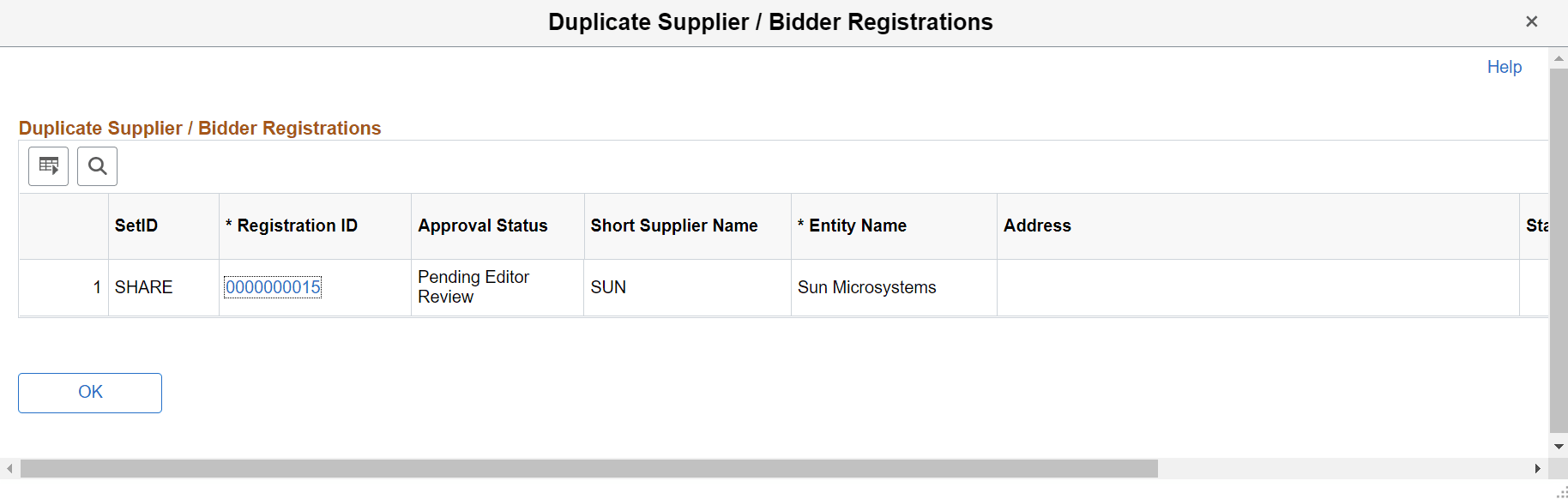Select the magnifying glass search icon
The height and width of the screenshot is (499, 1568).
(97, 165)
